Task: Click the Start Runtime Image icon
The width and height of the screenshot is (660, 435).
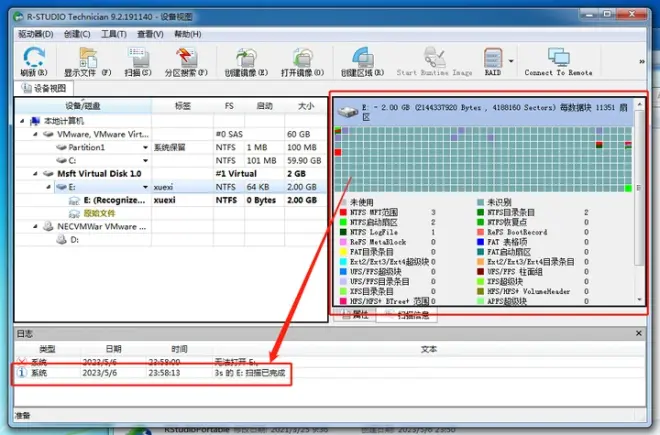Action: coord(434,57)
